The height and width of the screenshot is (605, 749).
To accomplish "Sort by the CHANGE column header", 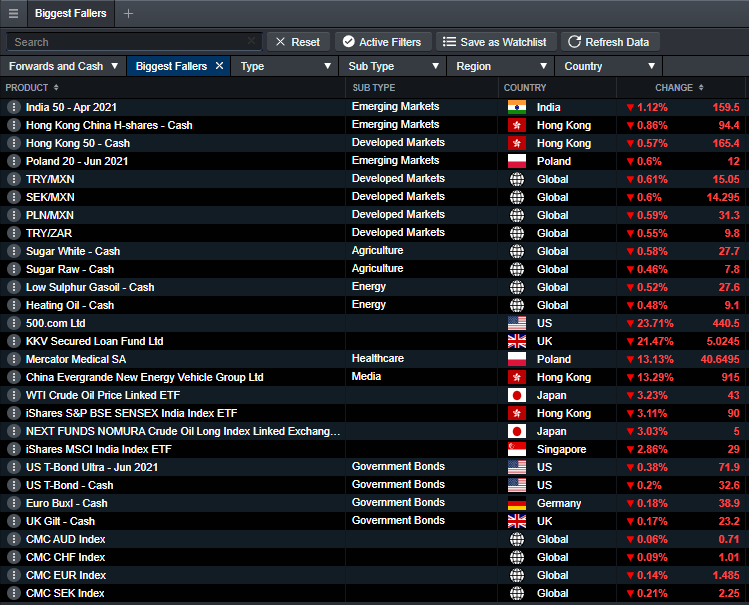I will [x=679, y=88].
